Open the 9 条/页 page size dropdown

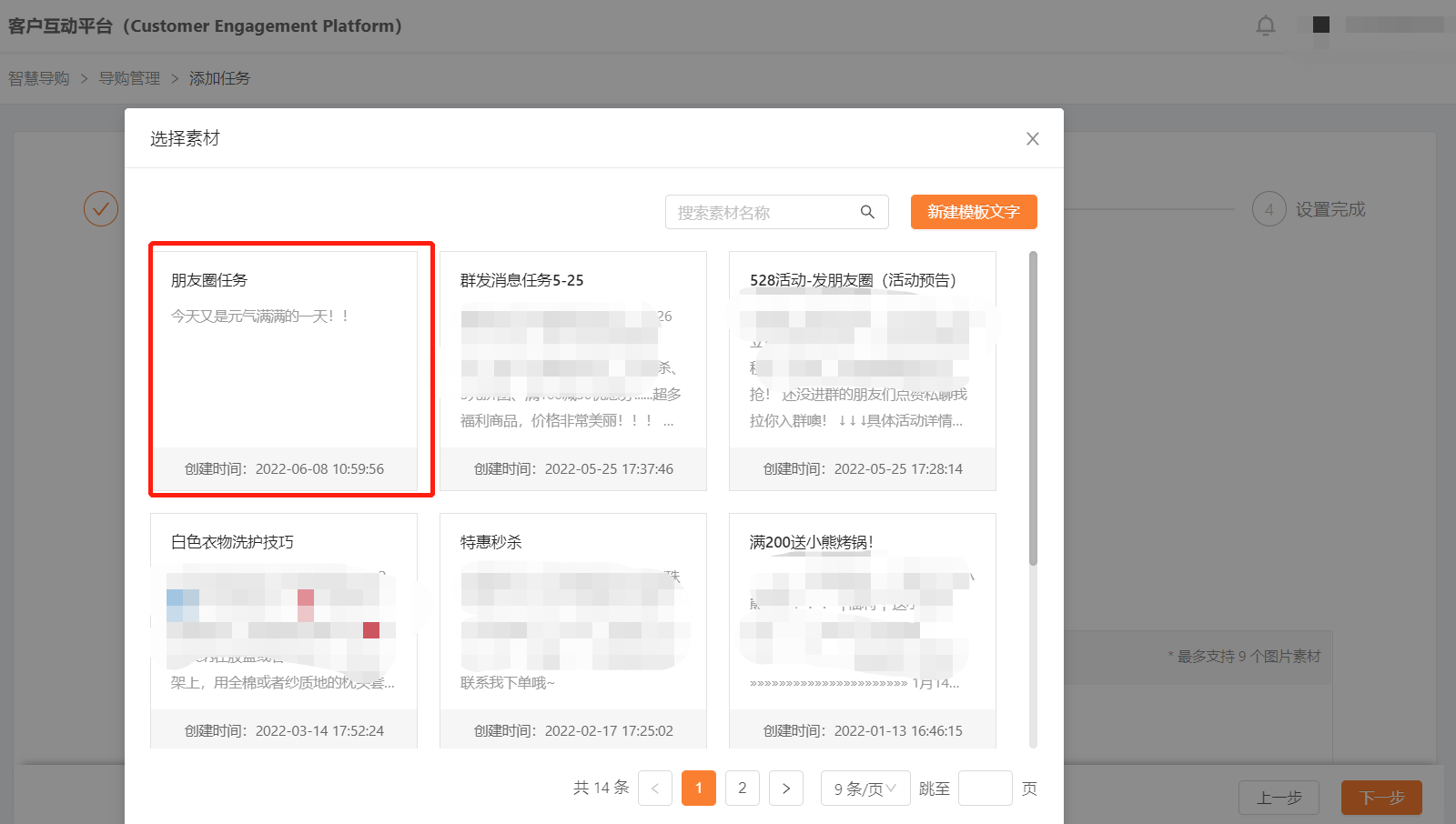865,789
